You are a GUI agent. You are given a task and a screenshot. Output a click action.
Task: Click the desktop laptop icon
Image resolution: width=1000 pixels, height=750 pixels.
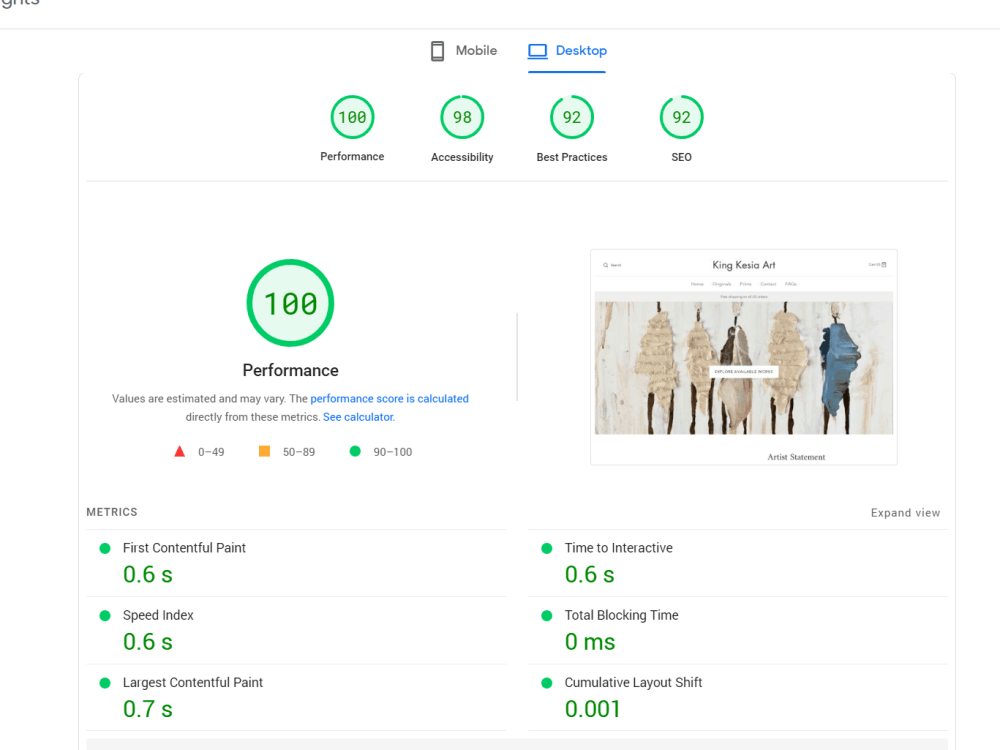pos(538,50)
